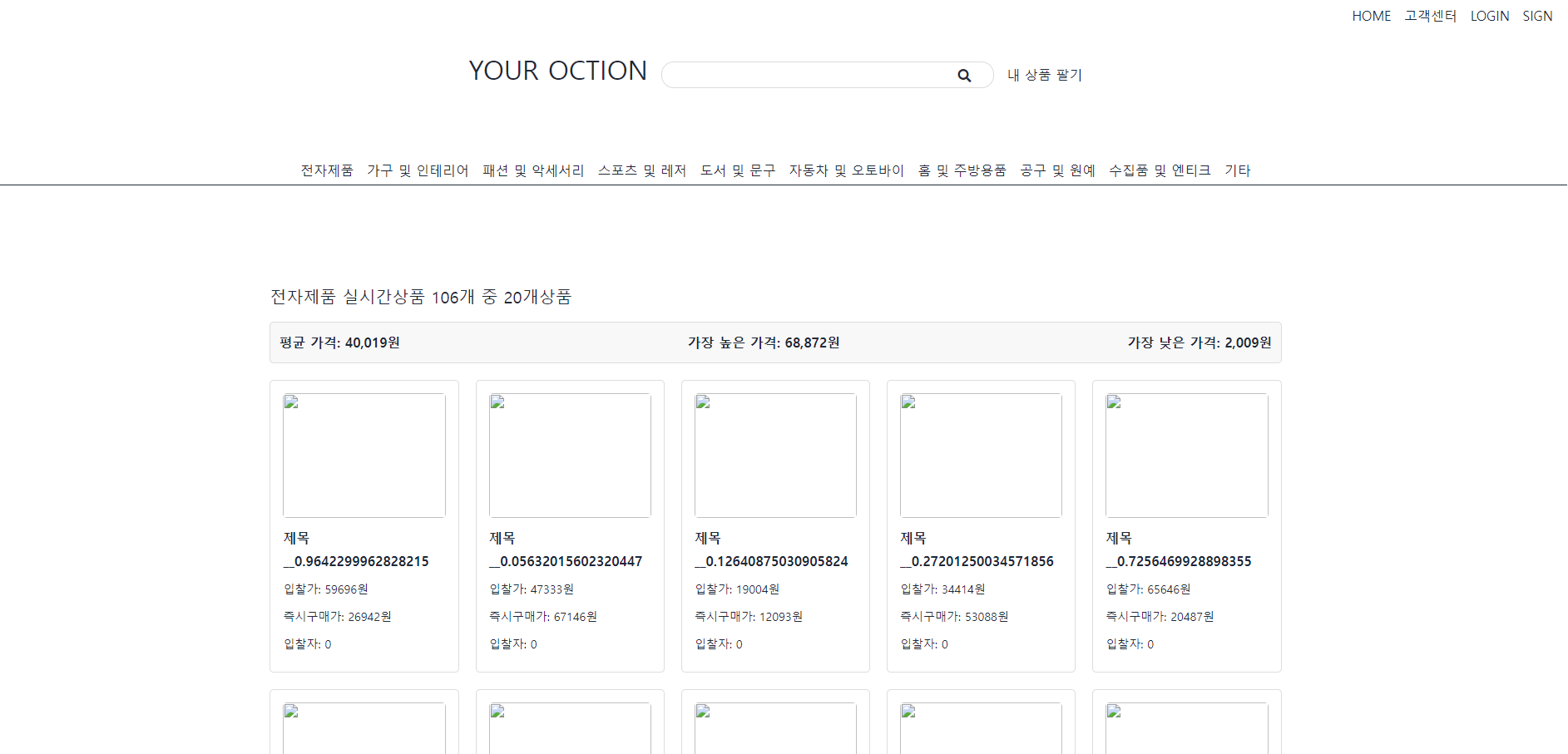Click SIGN in the top right
This screenshot has height=754, width=1568.
point(1536,15)
